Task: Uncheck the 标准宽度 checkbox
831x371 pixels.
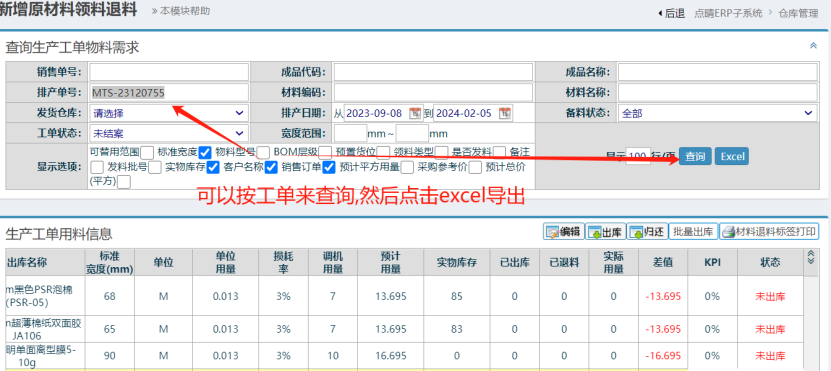Action: 206,153
